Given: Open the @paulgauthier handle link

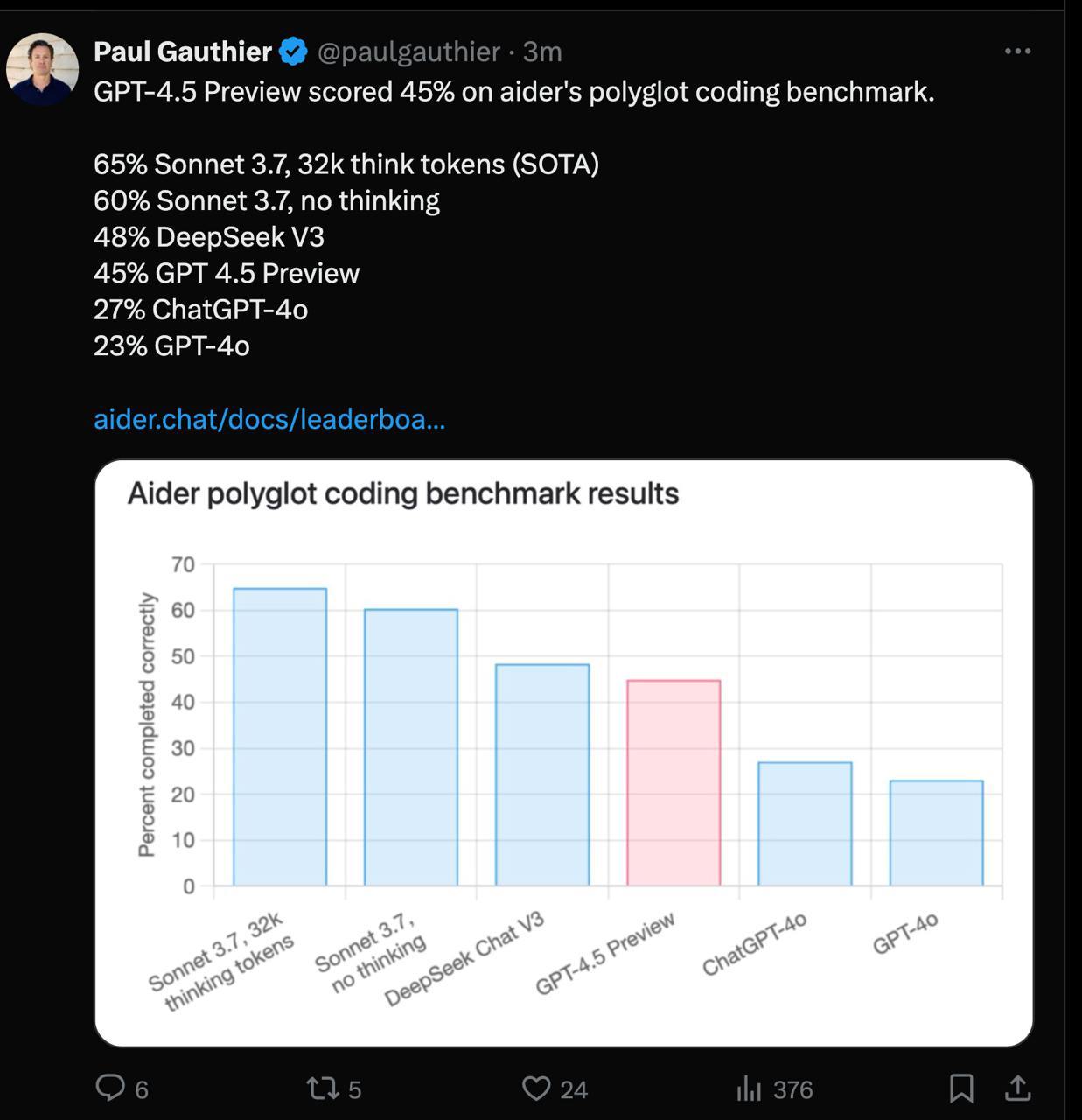Looking at the screenshot, I should [x=408, y=52].
